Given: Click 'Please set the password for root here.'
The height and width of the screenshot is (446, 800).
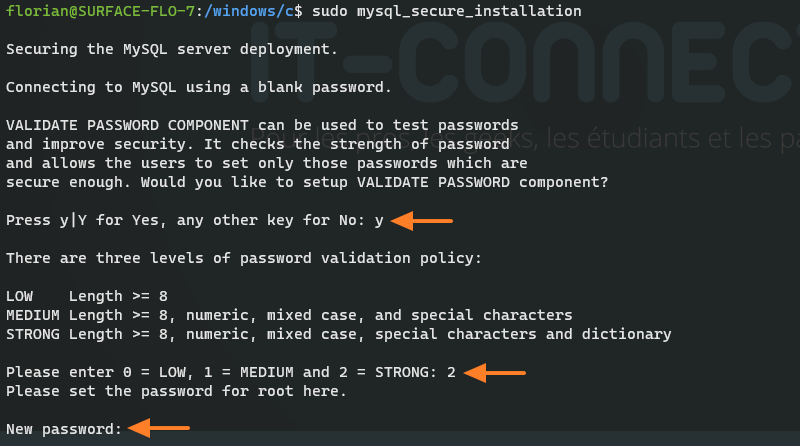Looking at the screenshot, I should 176,391.
